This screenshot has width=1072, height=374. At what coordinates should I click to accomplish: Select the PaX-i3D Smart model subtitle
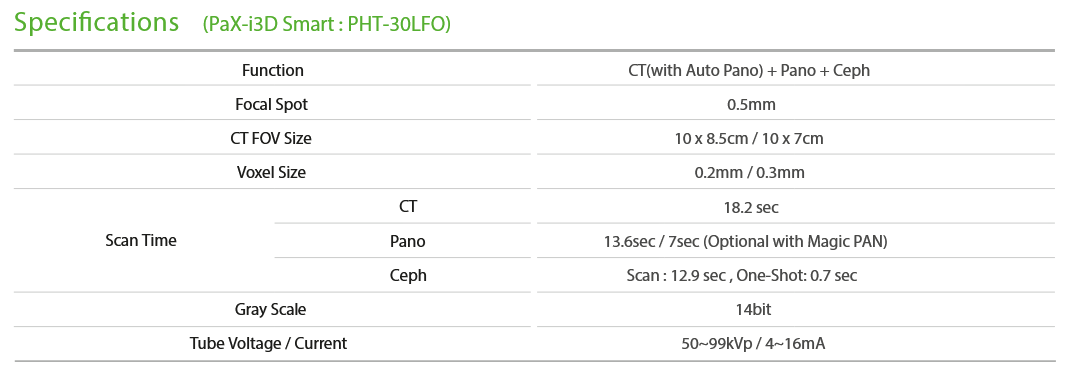click(x=327, y=25)
